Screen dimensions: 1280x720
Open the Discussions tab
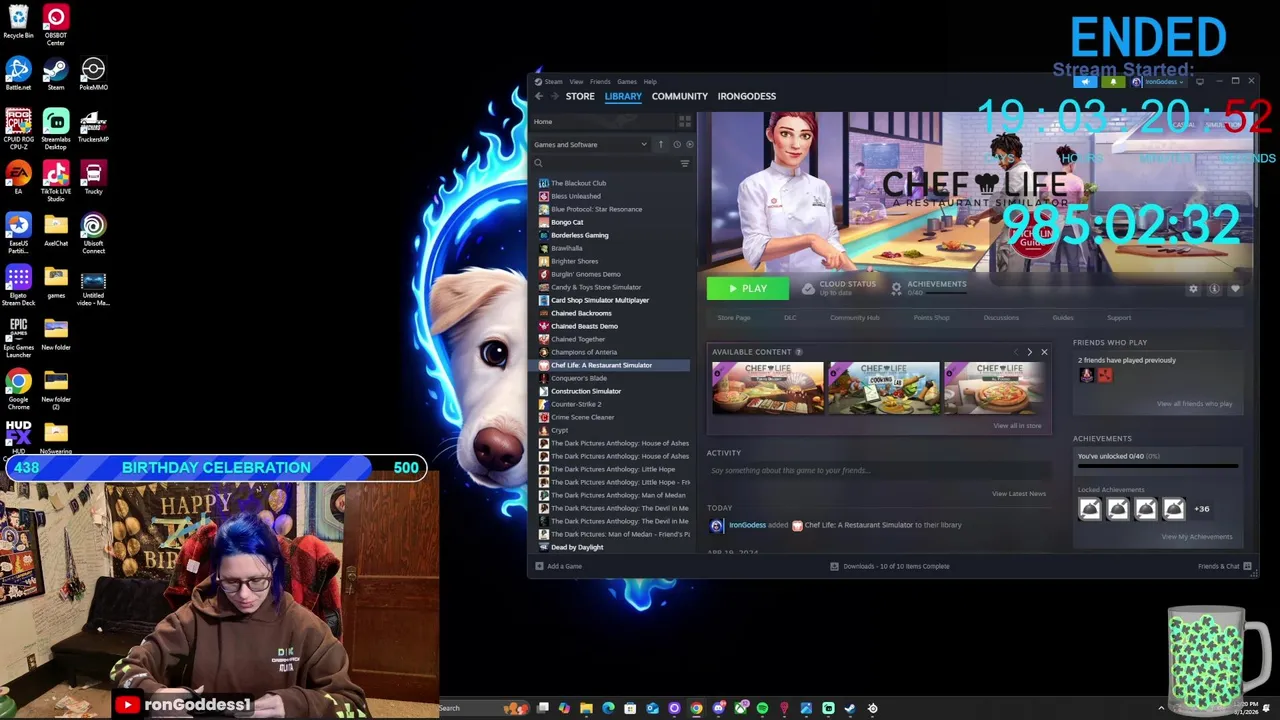1001,318
